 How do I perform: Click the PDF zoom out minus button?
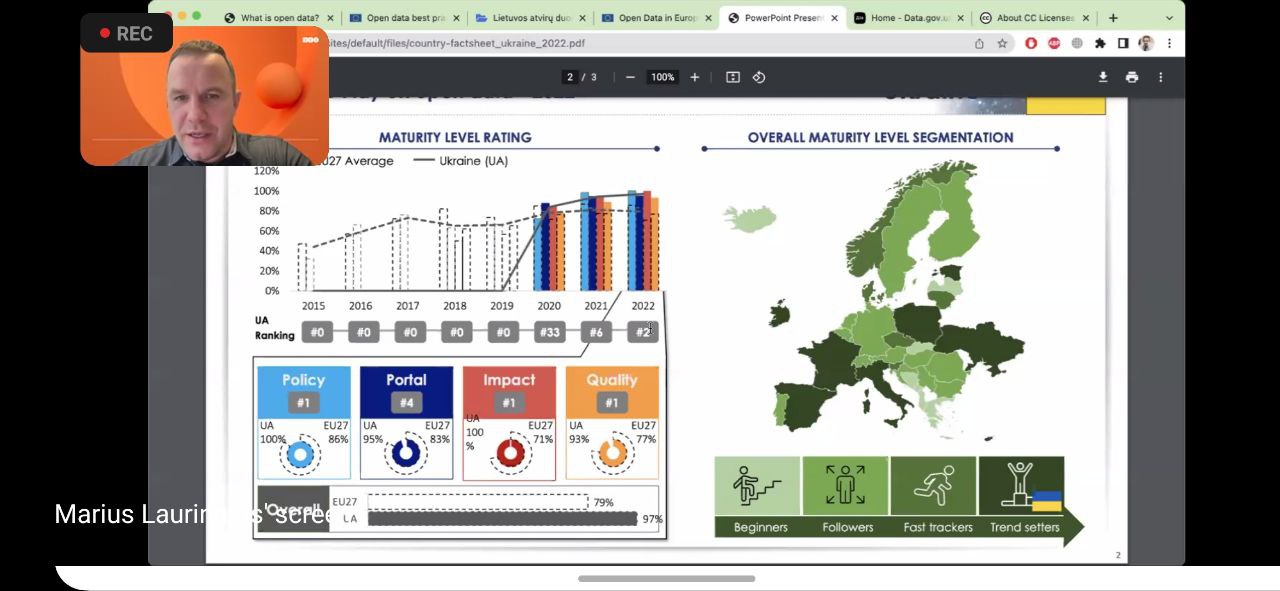630,77
